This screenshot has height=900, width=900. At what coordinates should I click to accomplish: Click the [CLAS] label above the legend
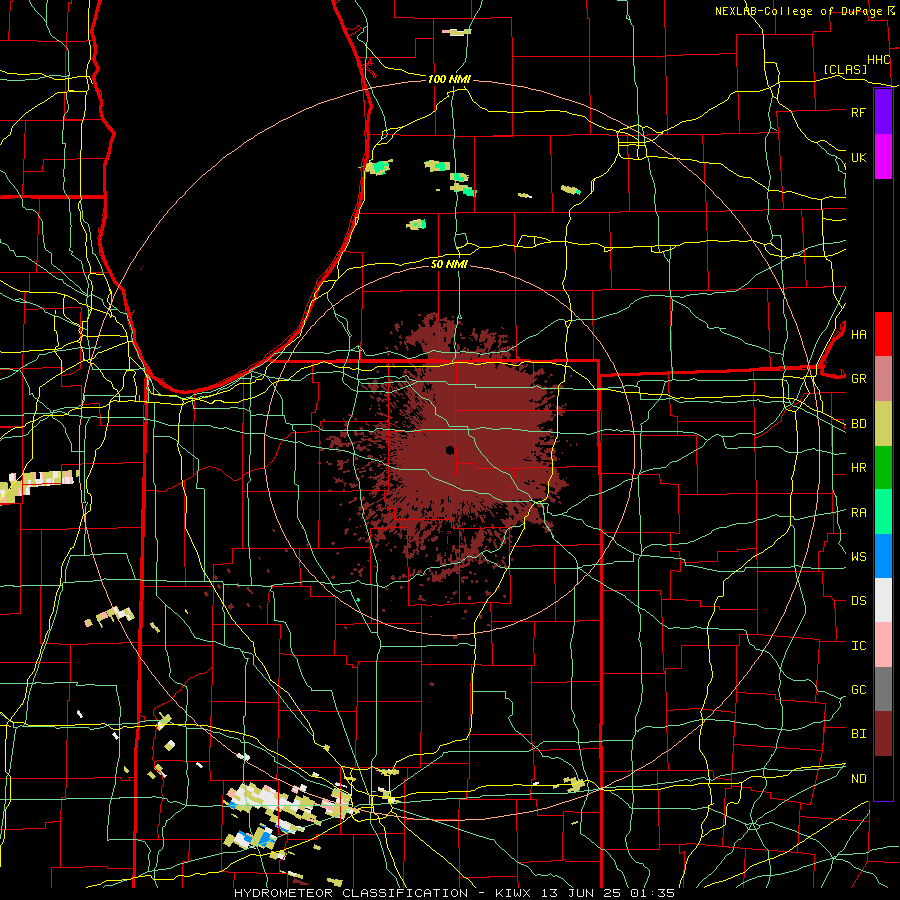[845, 69]
